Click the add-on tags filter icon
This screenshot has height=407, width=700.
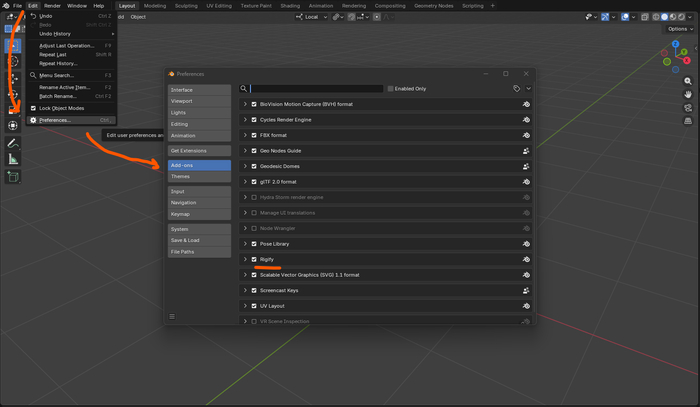pos(517,88)
